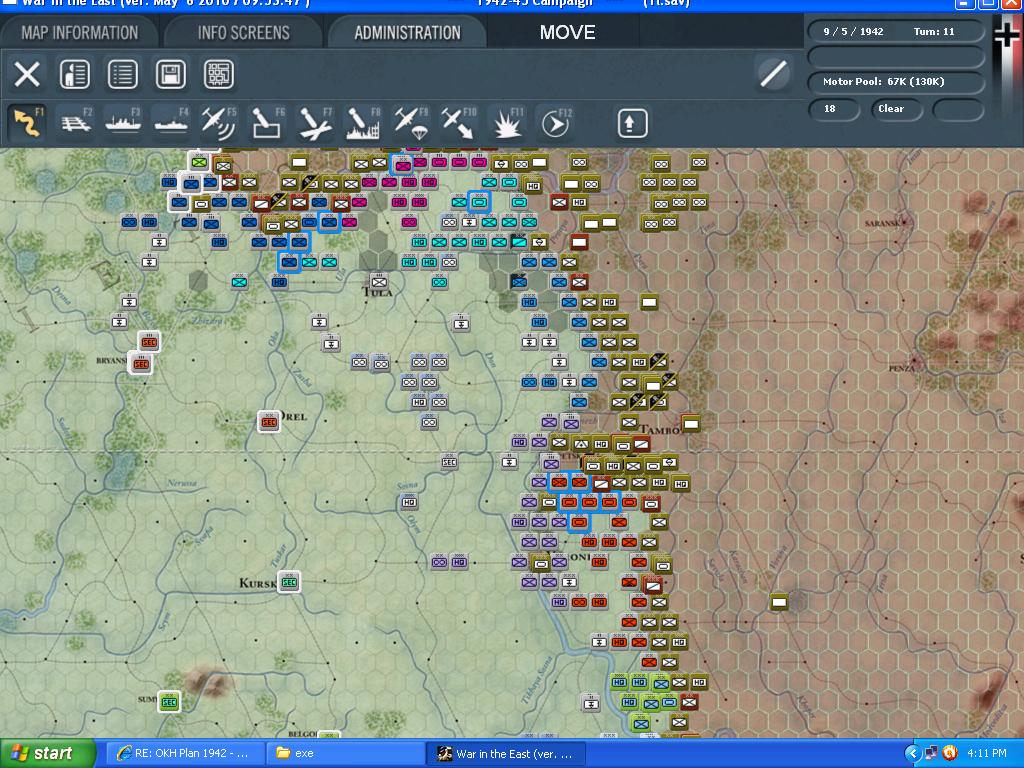Open the list options icon

pyautogui.click(x=123, y=74)
